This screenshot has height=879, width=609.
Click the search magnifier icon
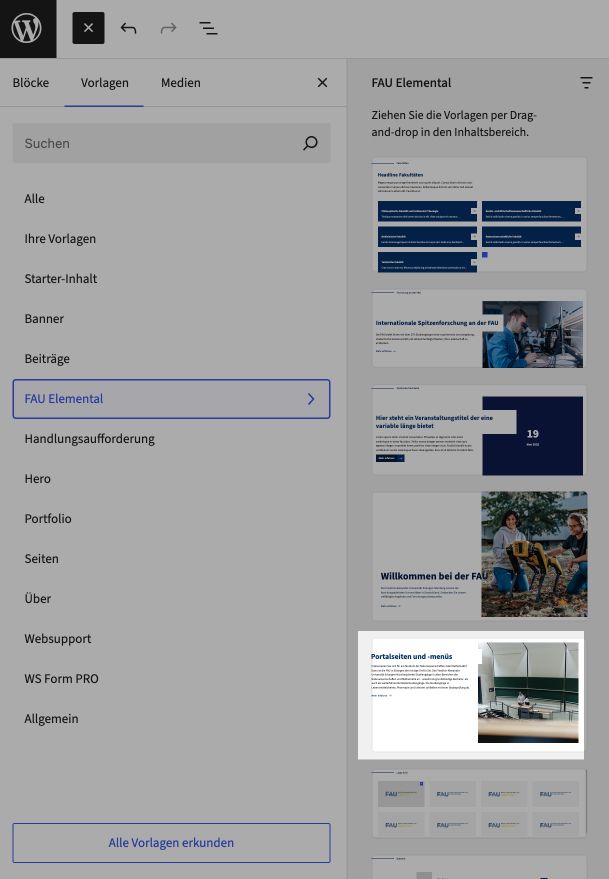pos(310,143)
